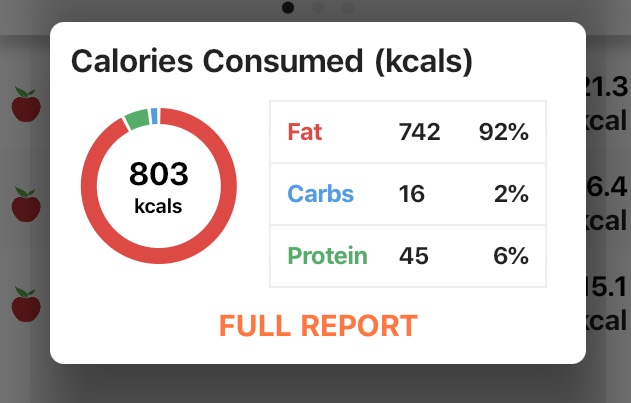Image resolution: width=631 pixels, height=403 pixels.
Task: Tap the green Protein segment of the donut chart
Action: pyautogui.click(x=137, y=120)
